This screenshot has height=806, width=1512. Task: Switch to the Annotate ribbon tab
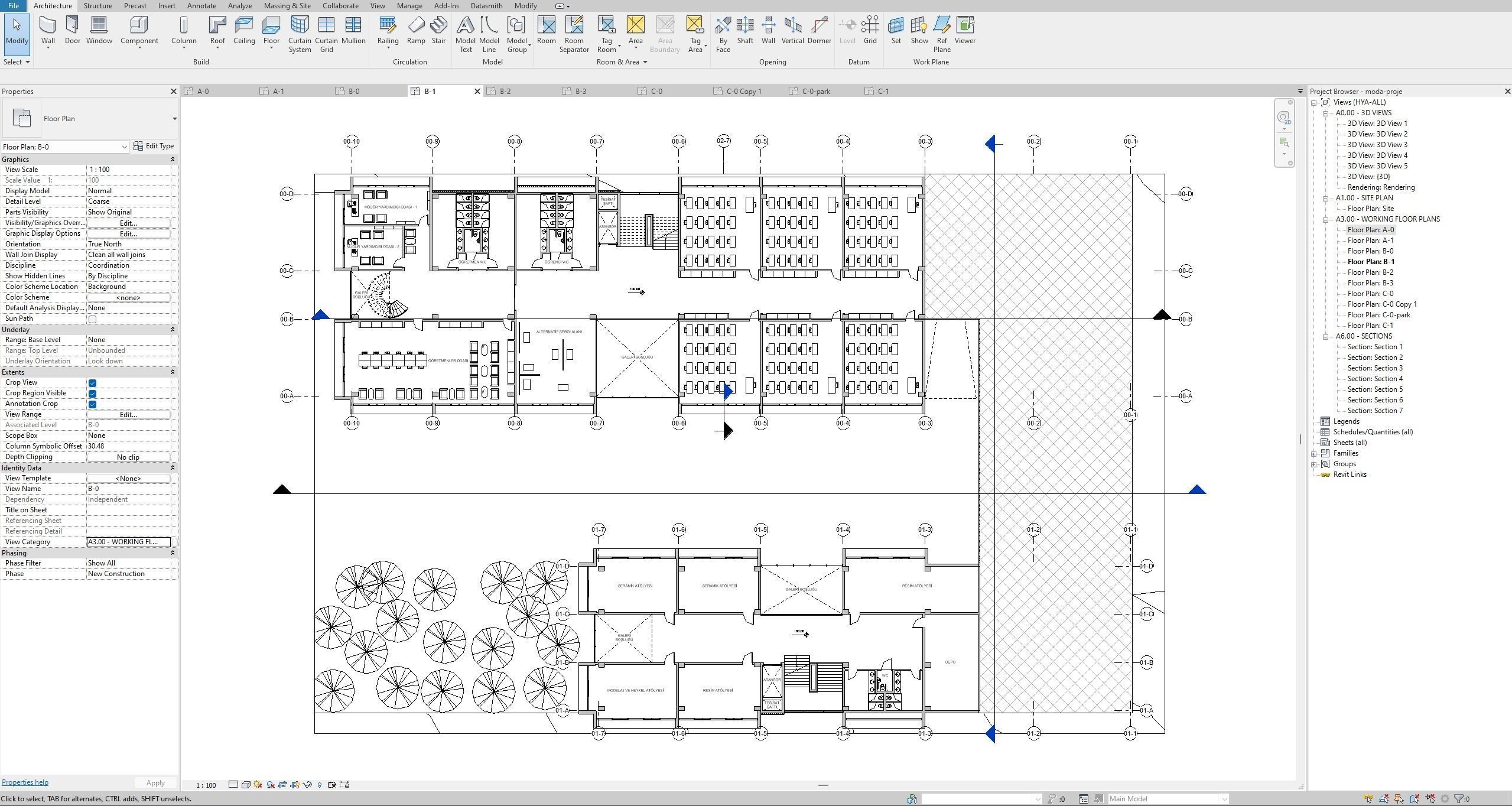coord(201,5)
